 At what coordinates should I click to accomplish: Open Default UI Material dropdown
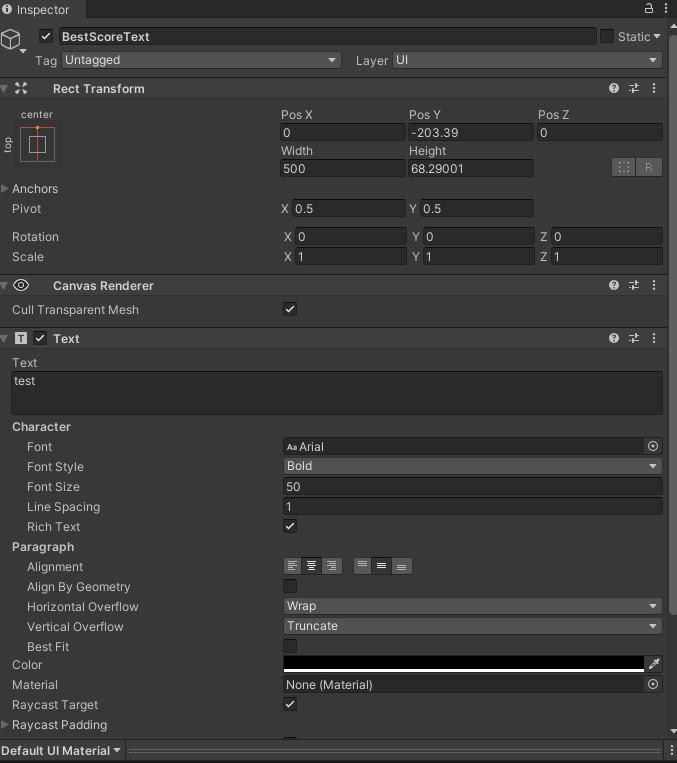coord(61,750)
